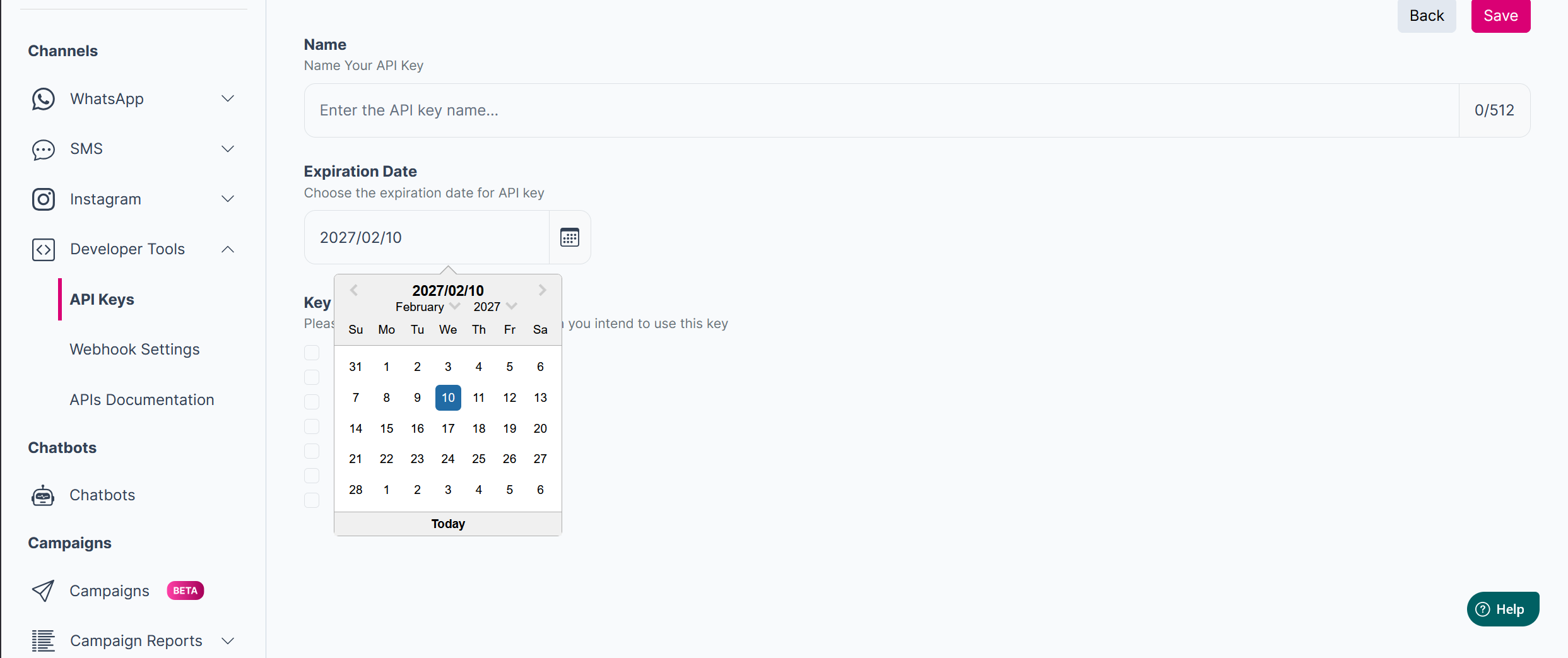Screen dimensions: 1568x658
Task: Select day 9 in the calendar
Action: pyautogui.click(x=417, y=398)
